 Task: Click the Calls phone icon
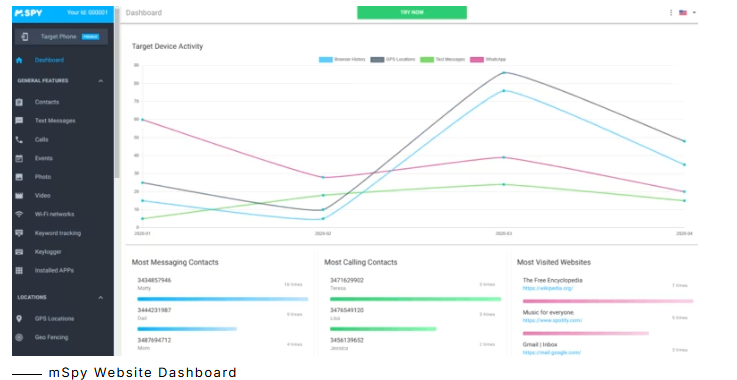click(x=19, y=140)
